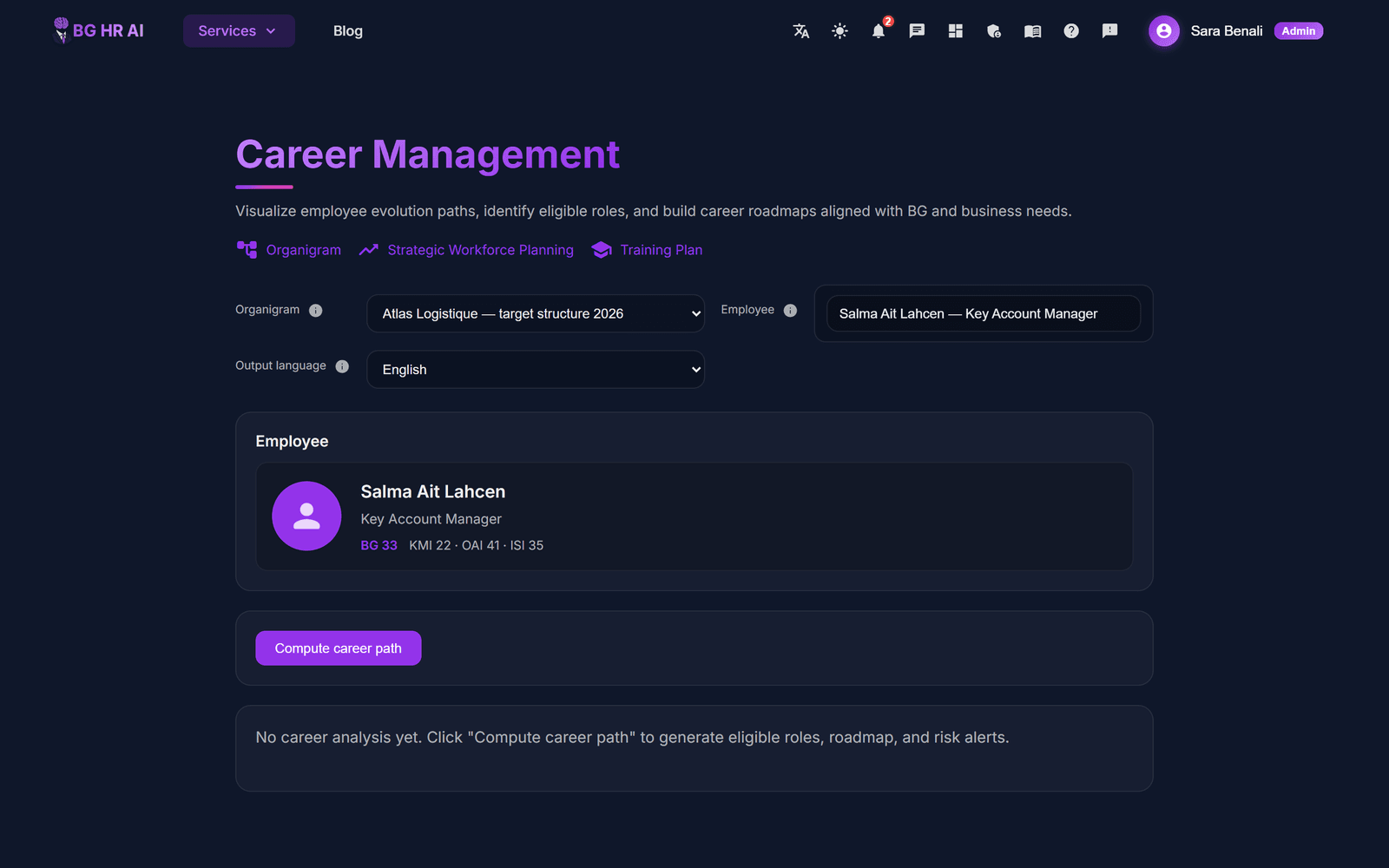
Task: Open the language translation icon
Action: (801, 31)
